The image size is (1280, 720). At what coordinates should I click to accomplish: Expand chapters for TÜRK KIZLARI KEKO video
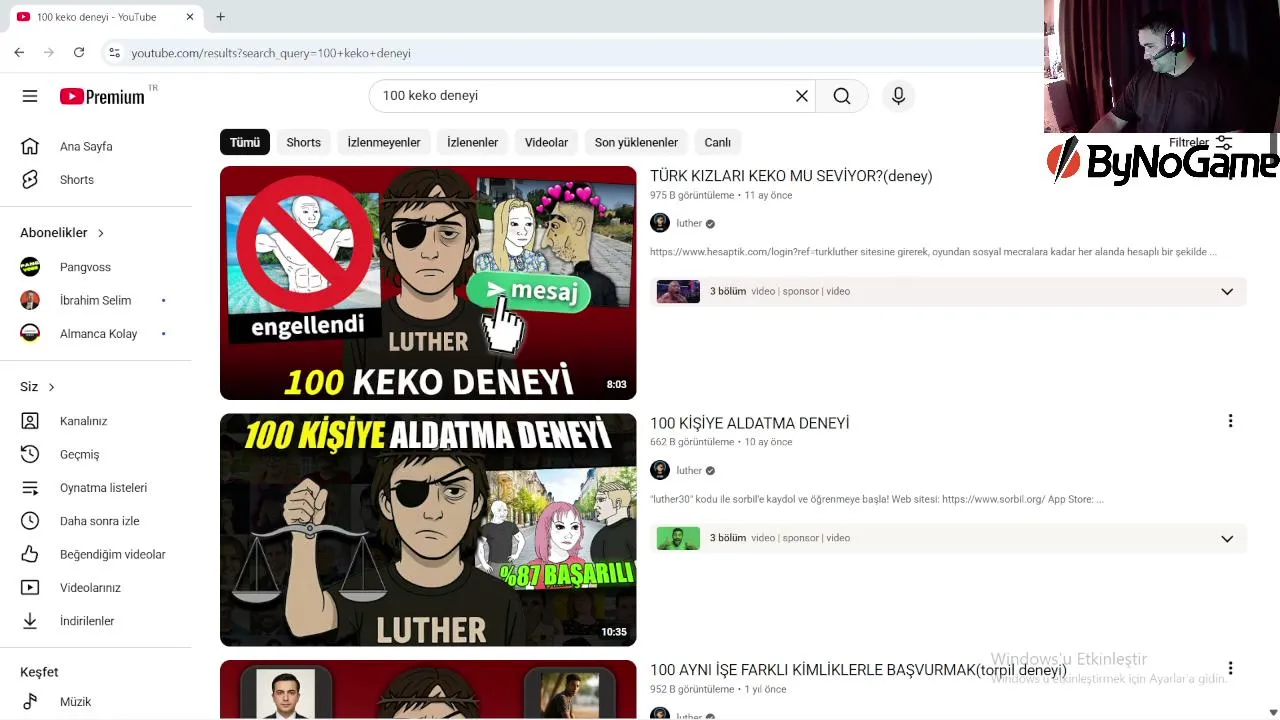coord(1227,291)
